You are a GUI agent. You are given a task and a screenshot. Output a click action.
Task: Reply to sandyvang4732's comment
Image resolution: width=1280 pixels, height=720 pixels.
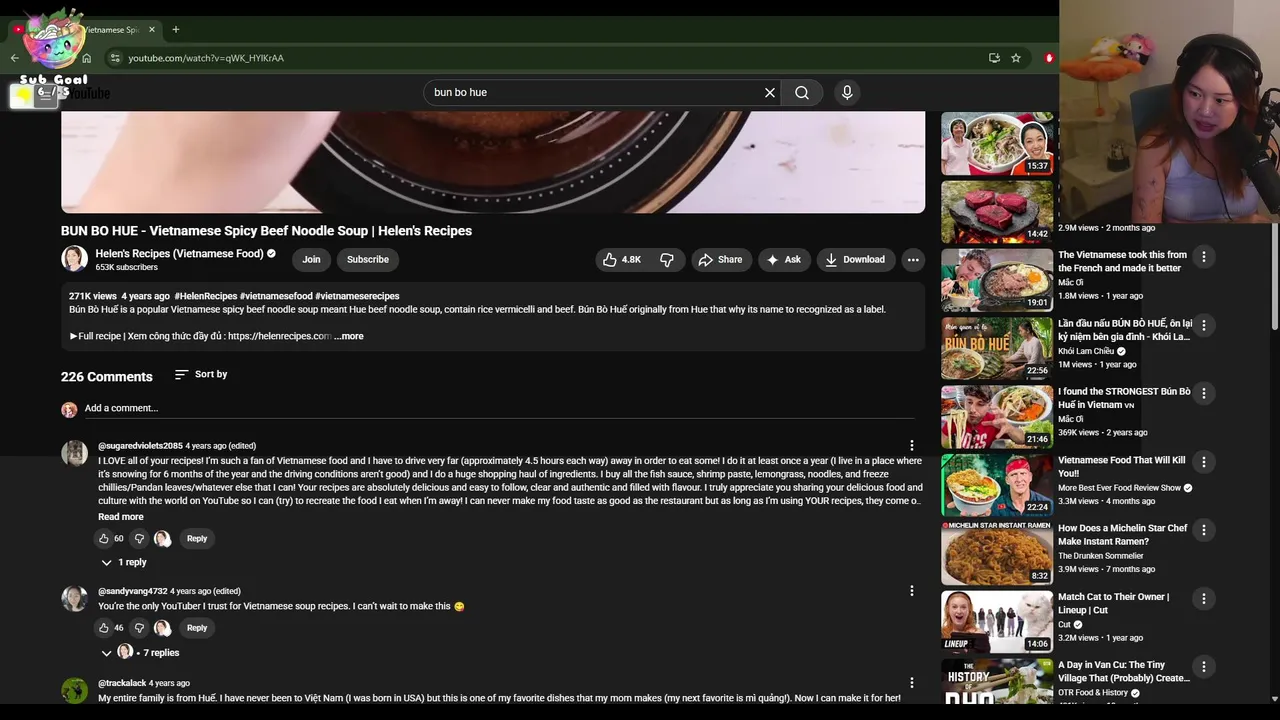(x=197, y=628)
